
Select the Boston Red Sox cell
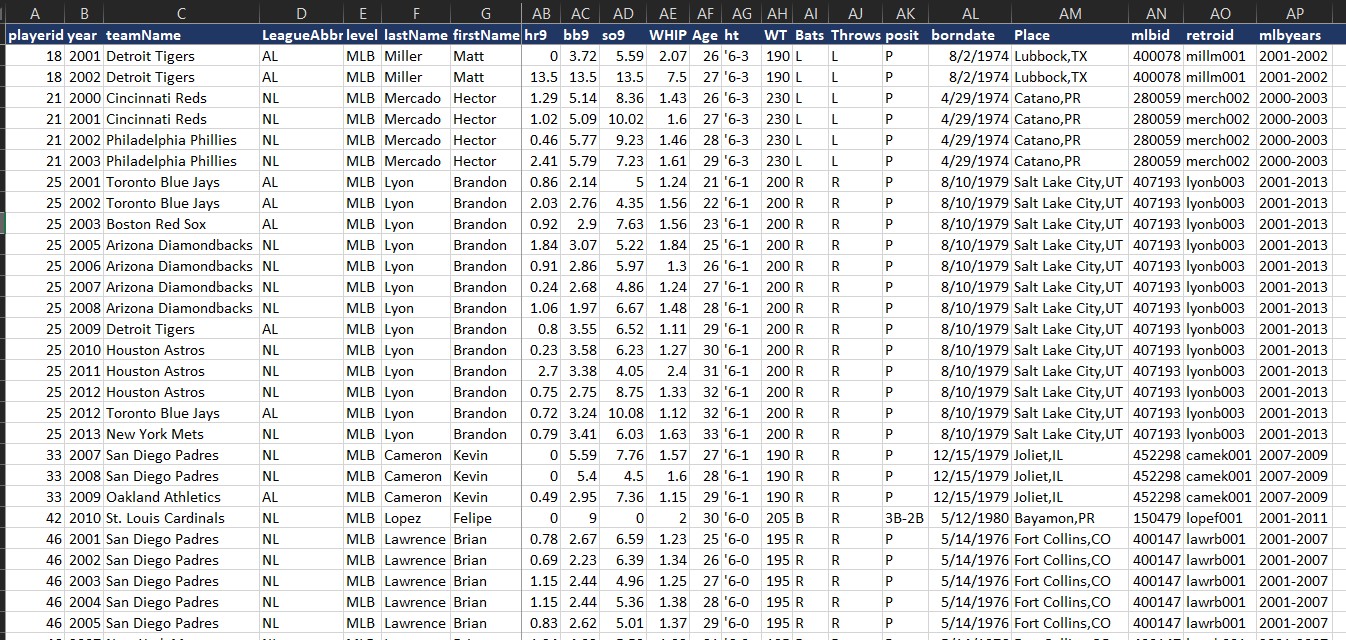156,224
